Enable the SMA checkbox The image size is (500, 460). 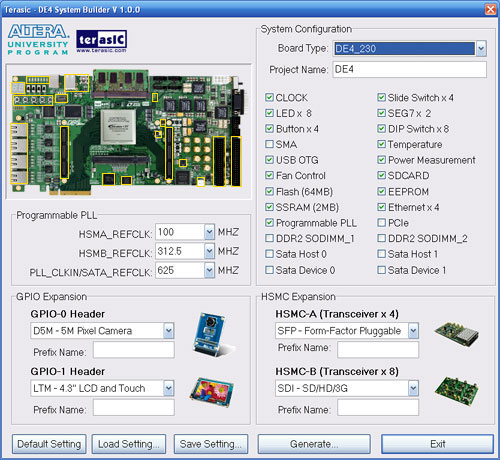[x=269, y=144]
